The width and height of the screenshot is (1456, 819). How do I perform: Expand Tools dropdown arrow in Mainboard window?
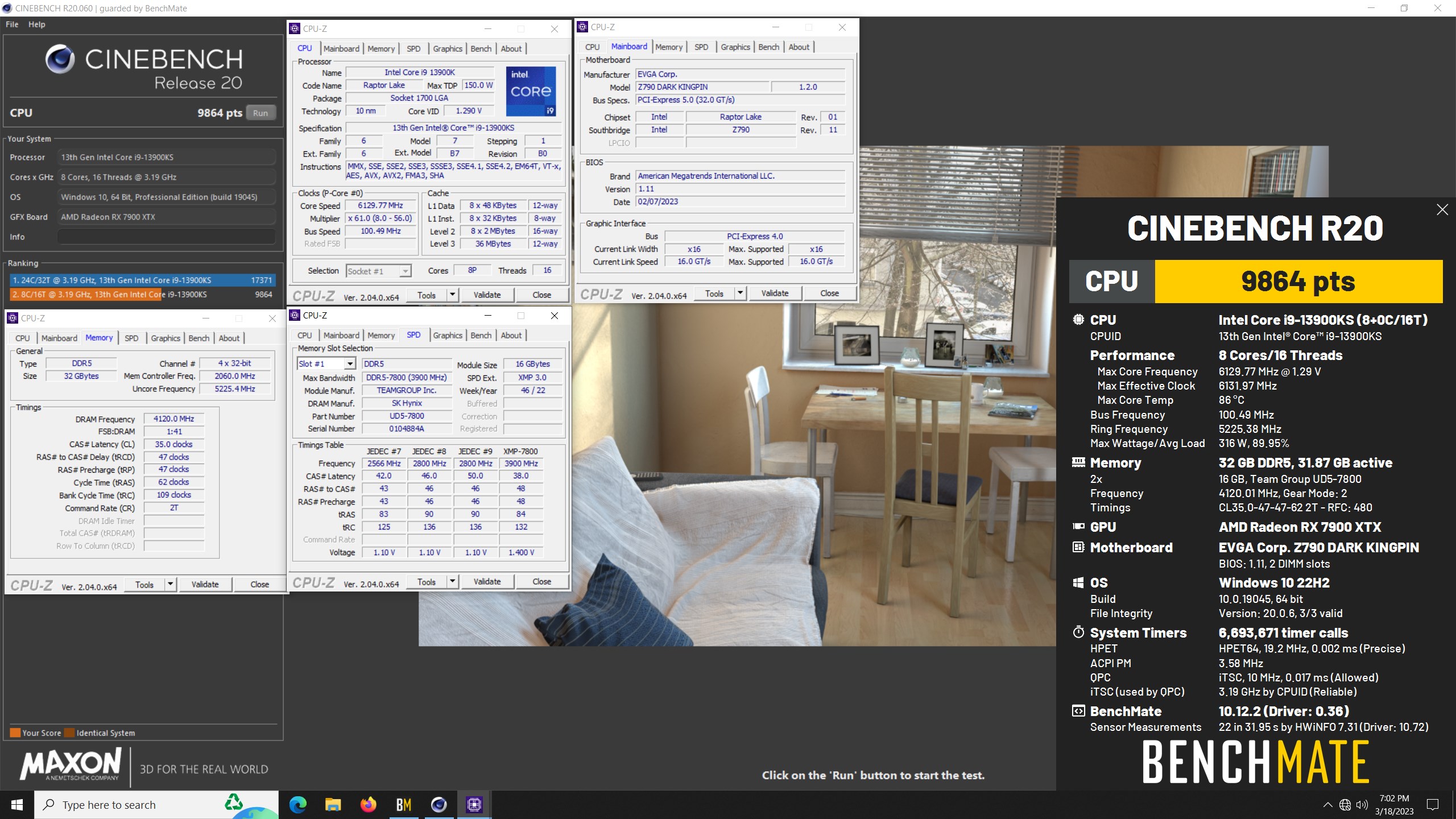coord(741,293)
